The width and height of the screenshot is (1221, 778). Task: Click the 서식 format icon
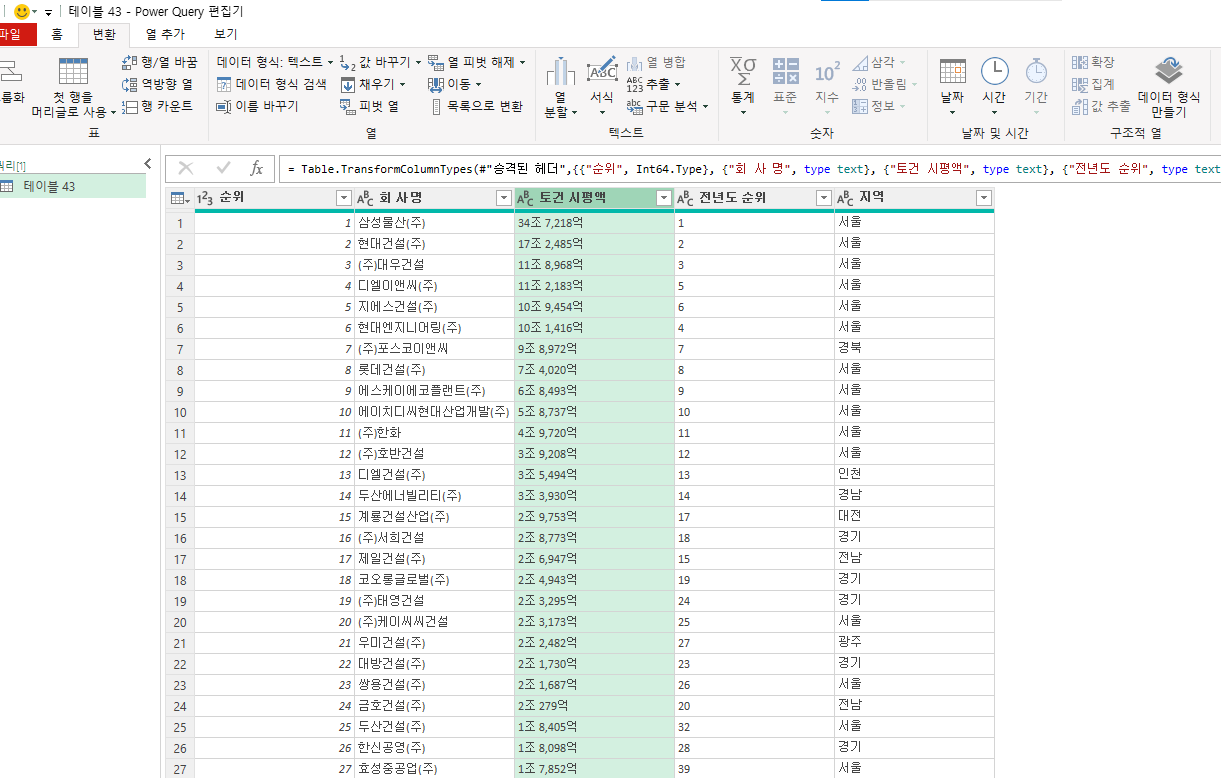click(x=602, y=70)
